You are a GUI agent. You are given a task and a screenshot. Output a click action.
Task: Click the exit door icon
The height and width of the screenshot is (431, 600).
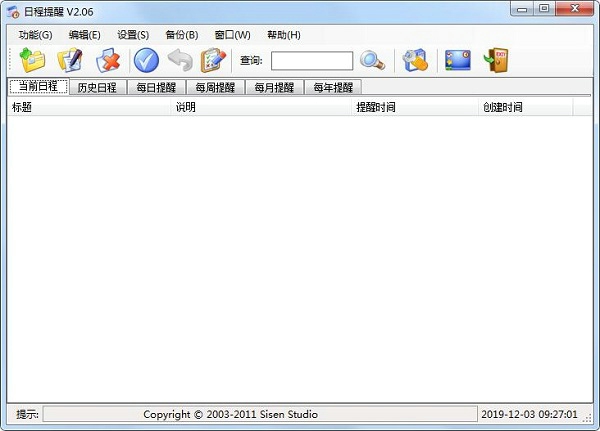coord(496,60)
